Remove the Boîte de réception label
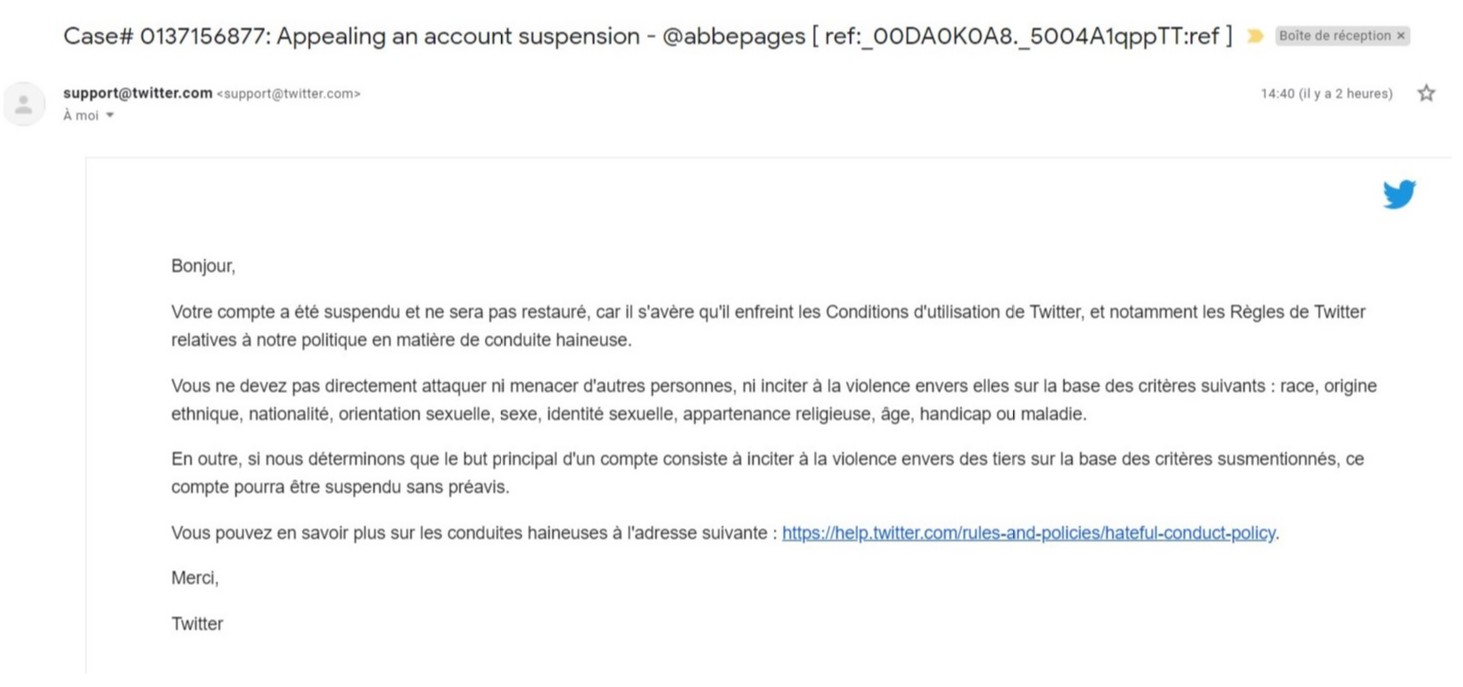 (x=1400, y=36)
